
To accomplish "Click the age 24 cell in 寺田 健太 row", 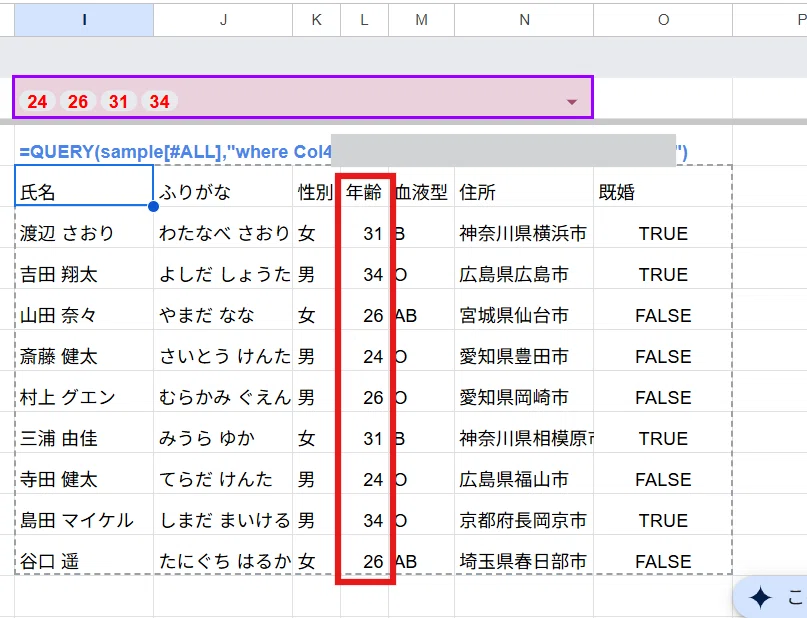I will point(364,473).
